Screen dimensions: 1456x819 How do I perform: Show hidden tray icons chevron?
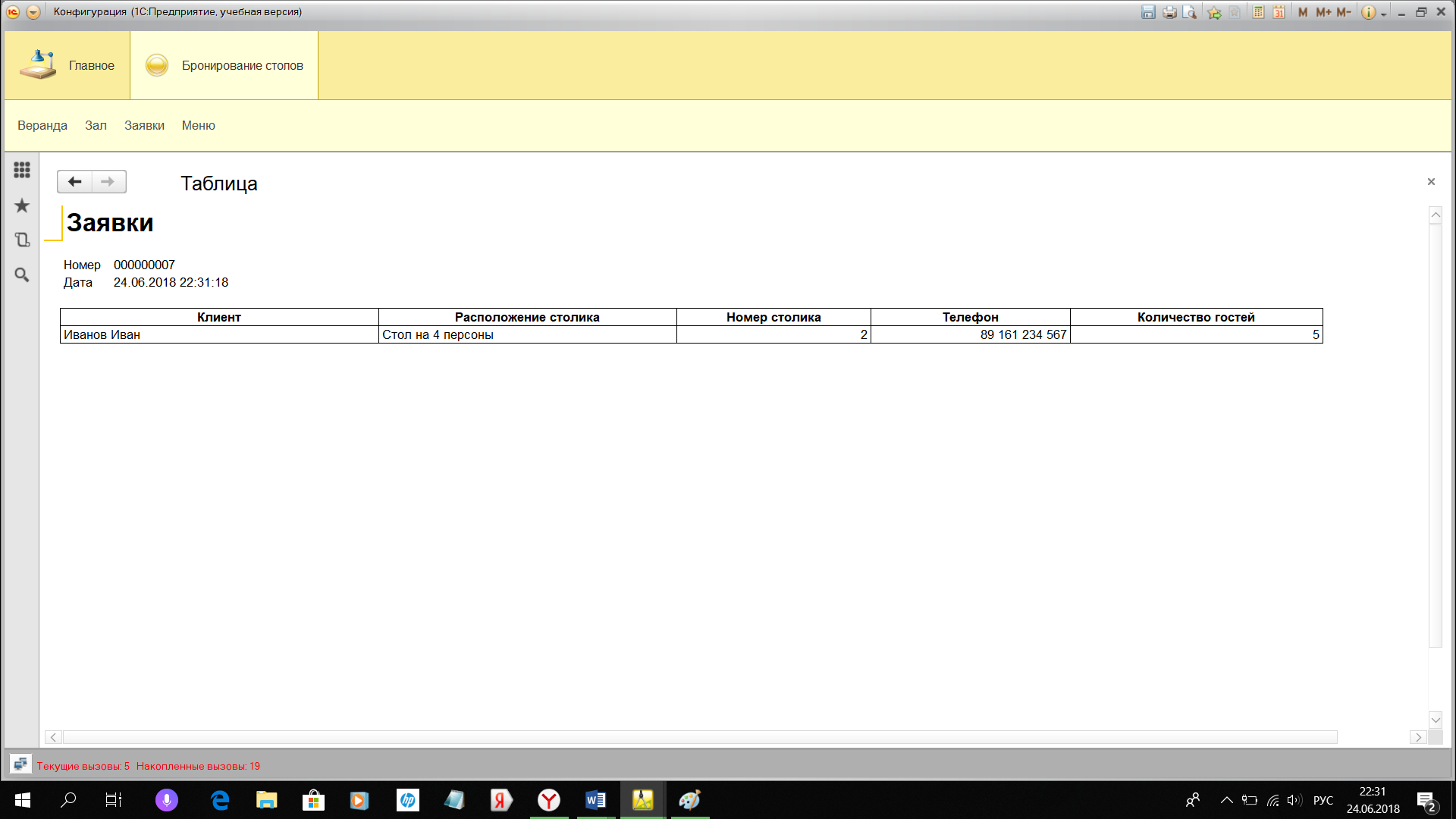(1226, 800)
